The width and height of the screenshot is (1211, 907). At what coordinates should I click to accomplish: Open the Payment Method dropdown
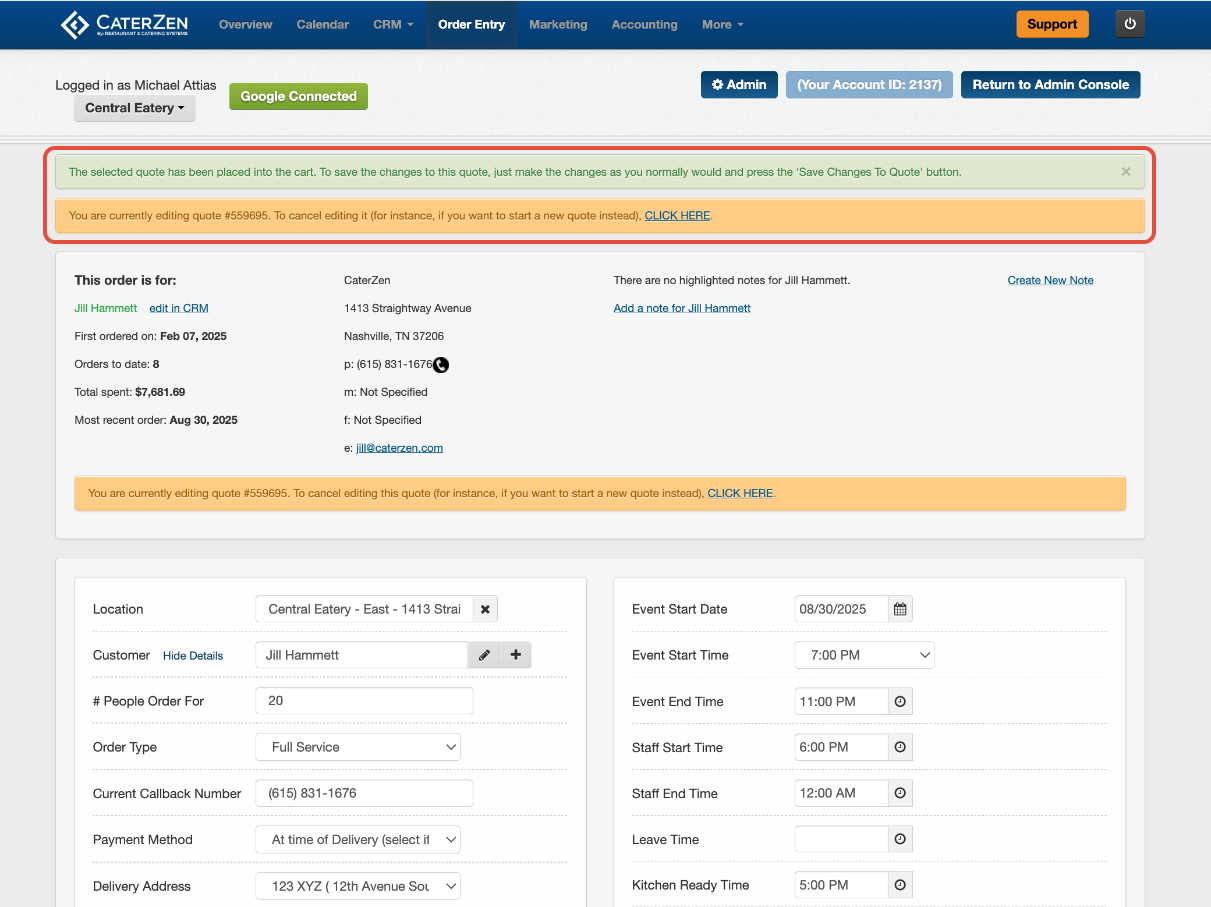[x=358, y=840]
